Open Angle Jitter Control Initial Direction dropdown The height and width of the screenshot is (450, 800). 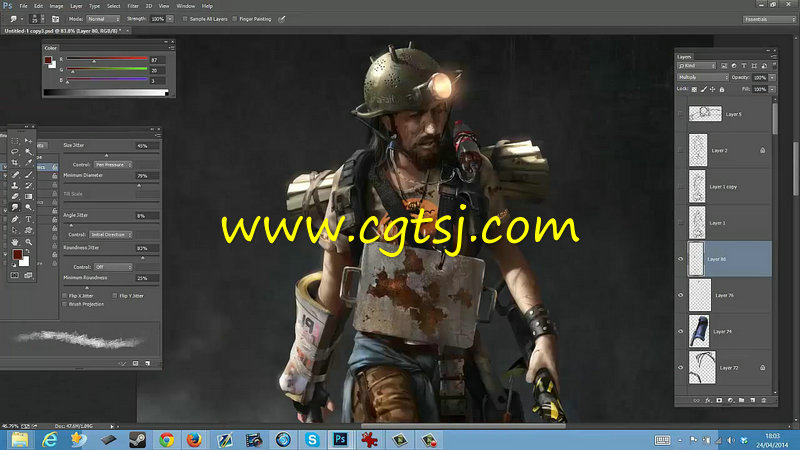pos(111,235)
